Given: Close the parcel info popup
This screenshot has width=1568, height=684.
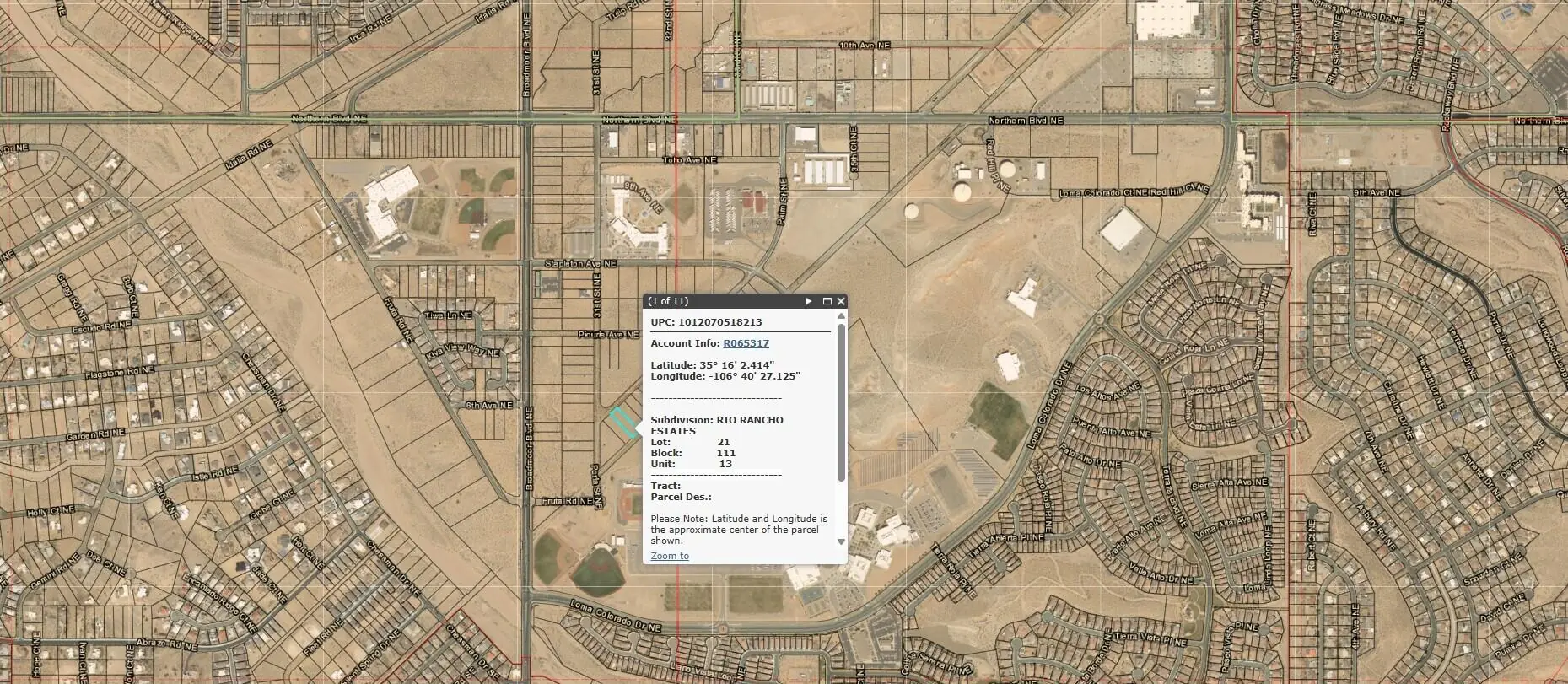Looking at the screenshot, I should [x=840, y=301].
